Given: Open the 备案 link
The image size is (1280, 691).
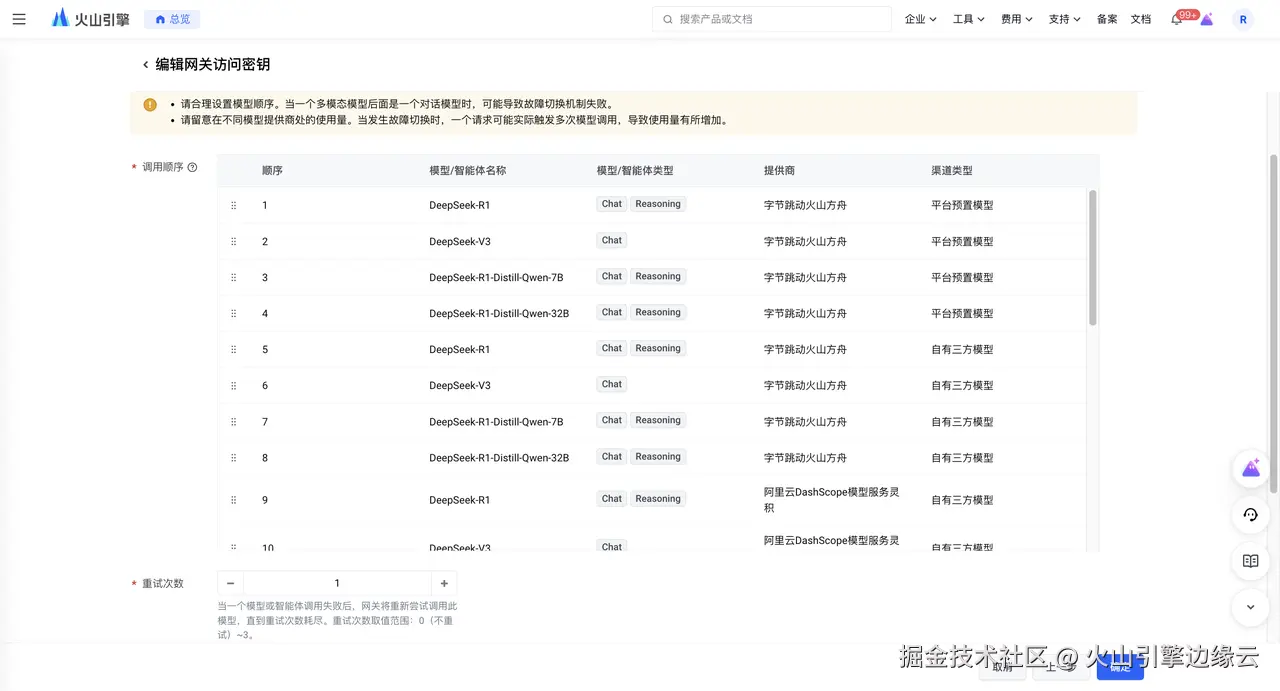Looking at the screenshot, I should click(x=1107, y=19).
